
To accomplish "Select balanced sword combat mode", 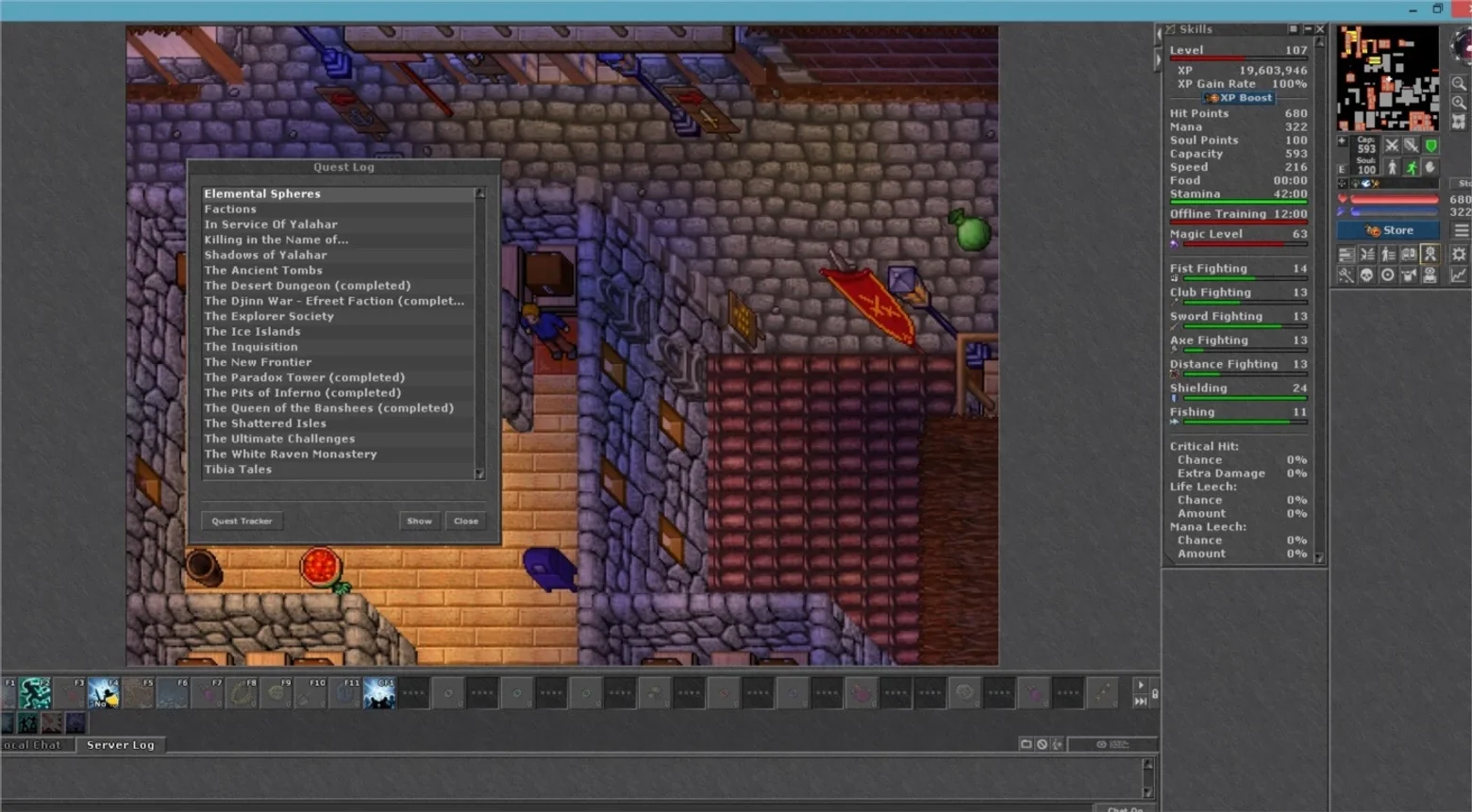I will click(x=1412, y=145).
